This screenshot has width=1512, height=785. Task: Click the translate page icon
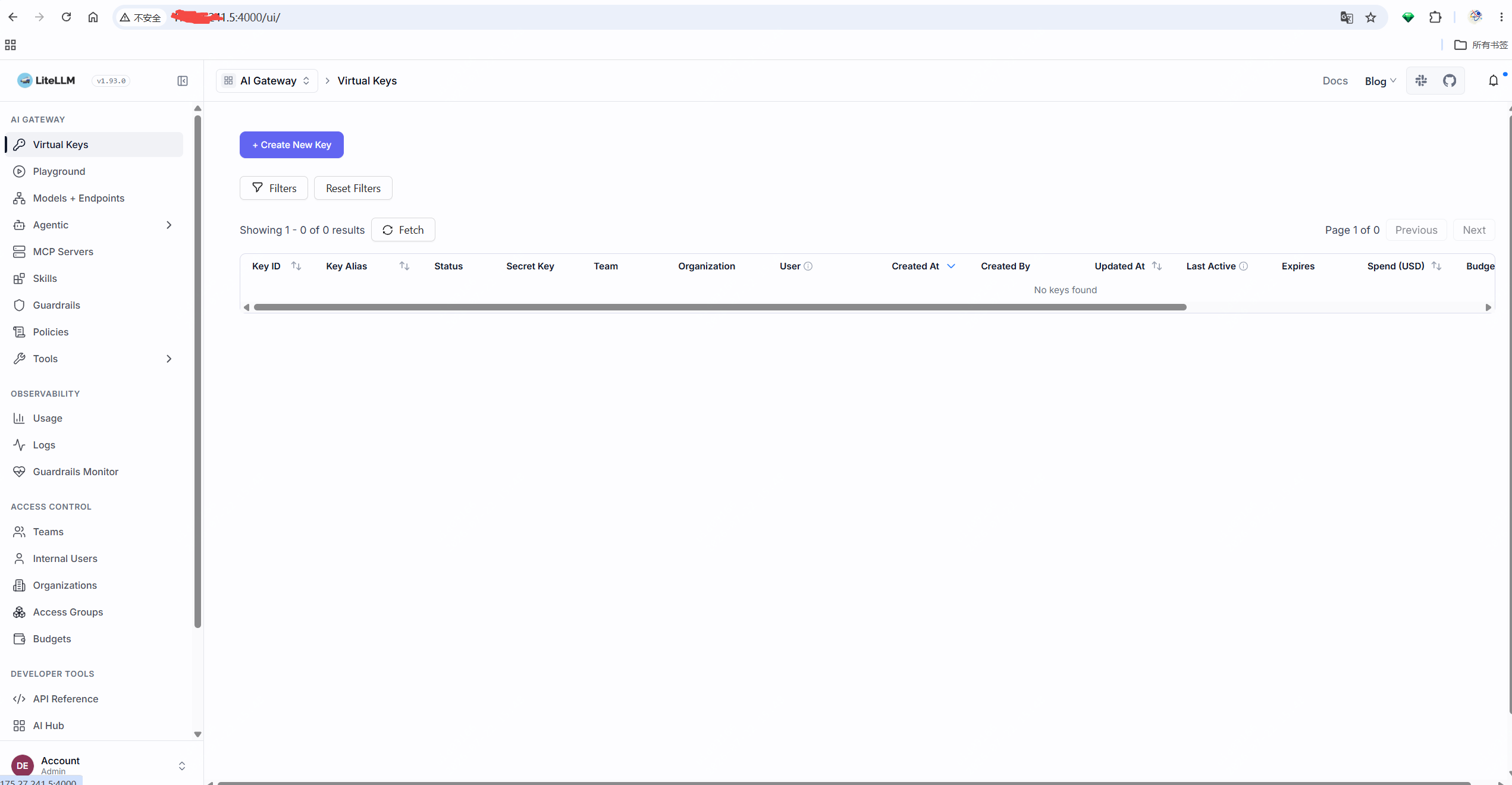point(1347,17)
